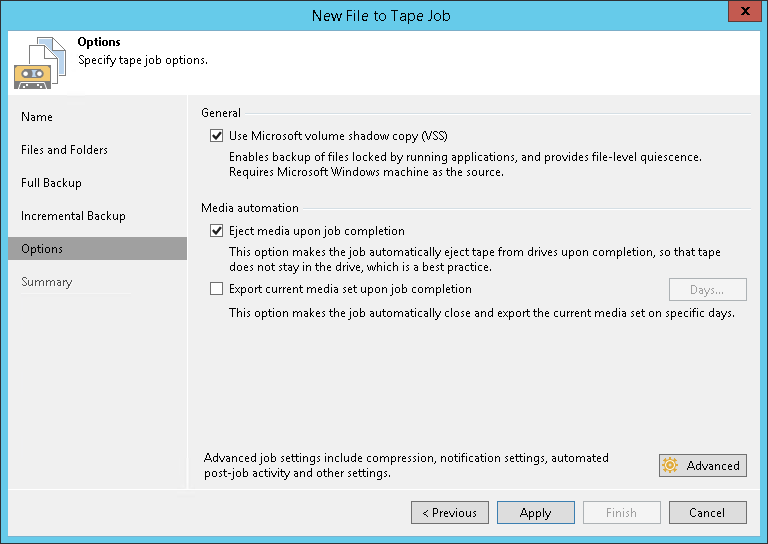Viewport: 768px width, 544px height.
Task: Click the Finish button
Action: pyautogui.click(x=621, y=513)
